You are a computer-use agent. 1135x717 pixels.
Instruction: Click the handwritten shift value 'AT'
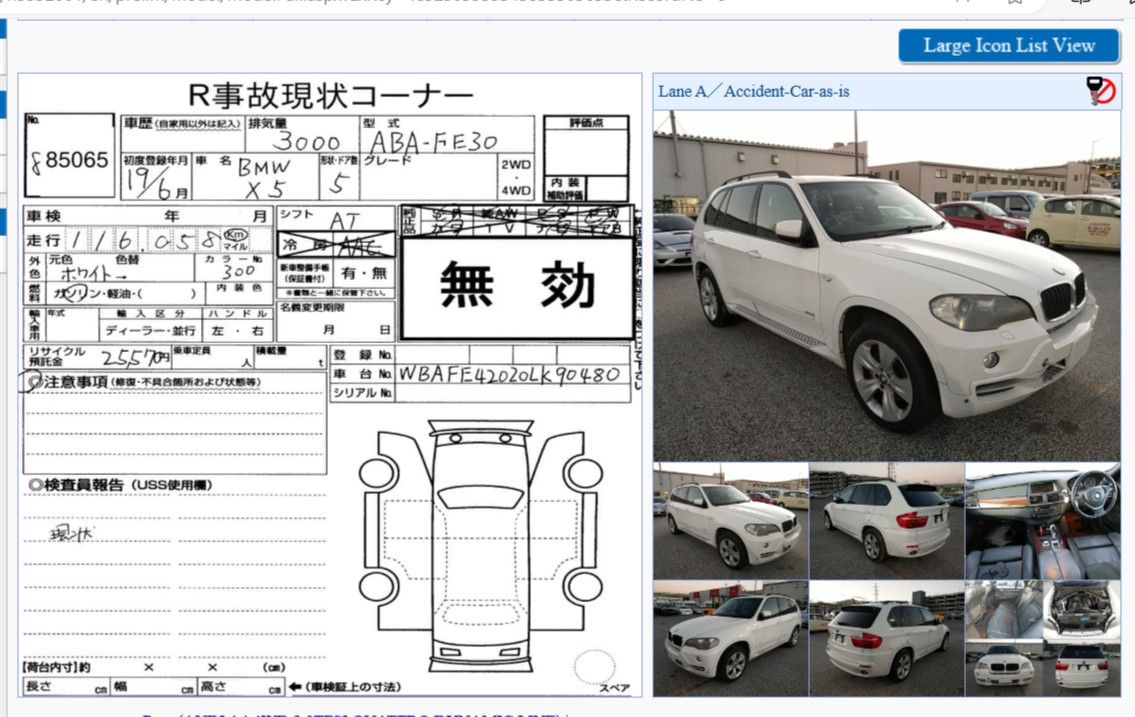345,221
